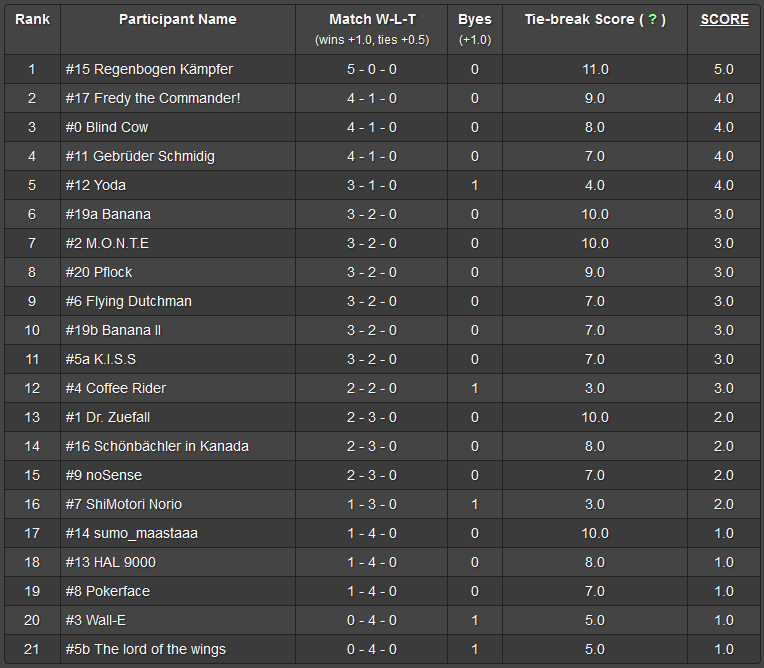The width and height of the screenshot is (764, 668).
Task: Click the Participant Name column header
Action: pyautogui.click(x=177, y=19)
